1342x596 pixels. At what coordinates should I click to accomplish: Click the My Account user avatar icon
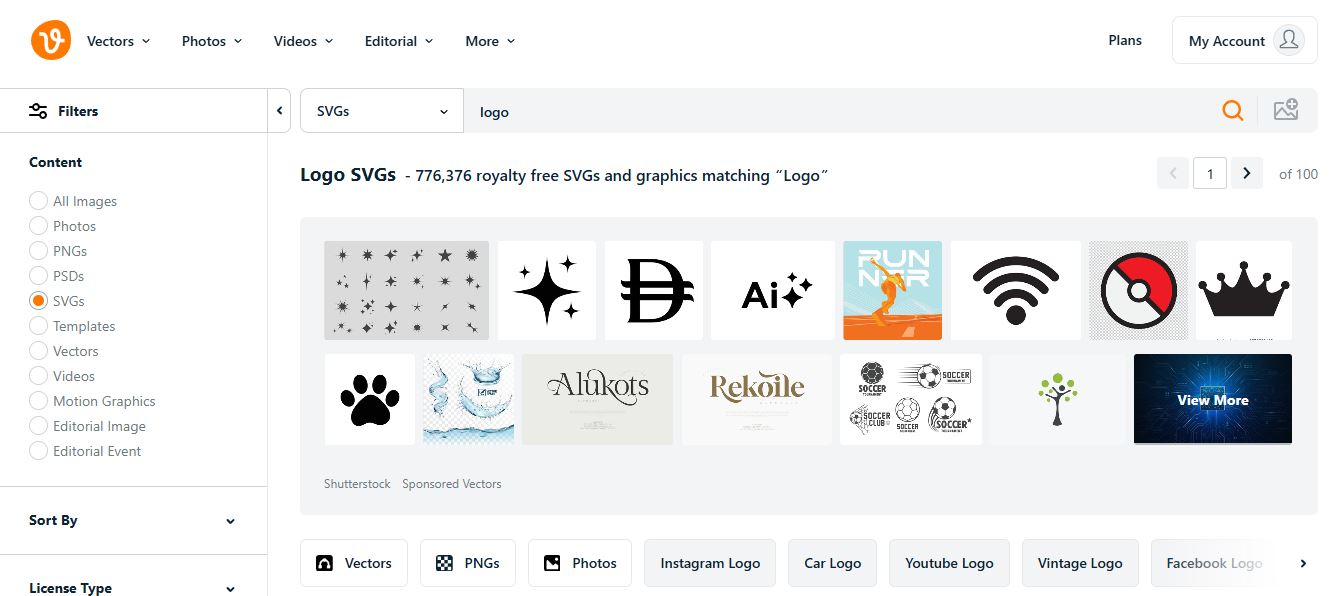[1289, 40]
